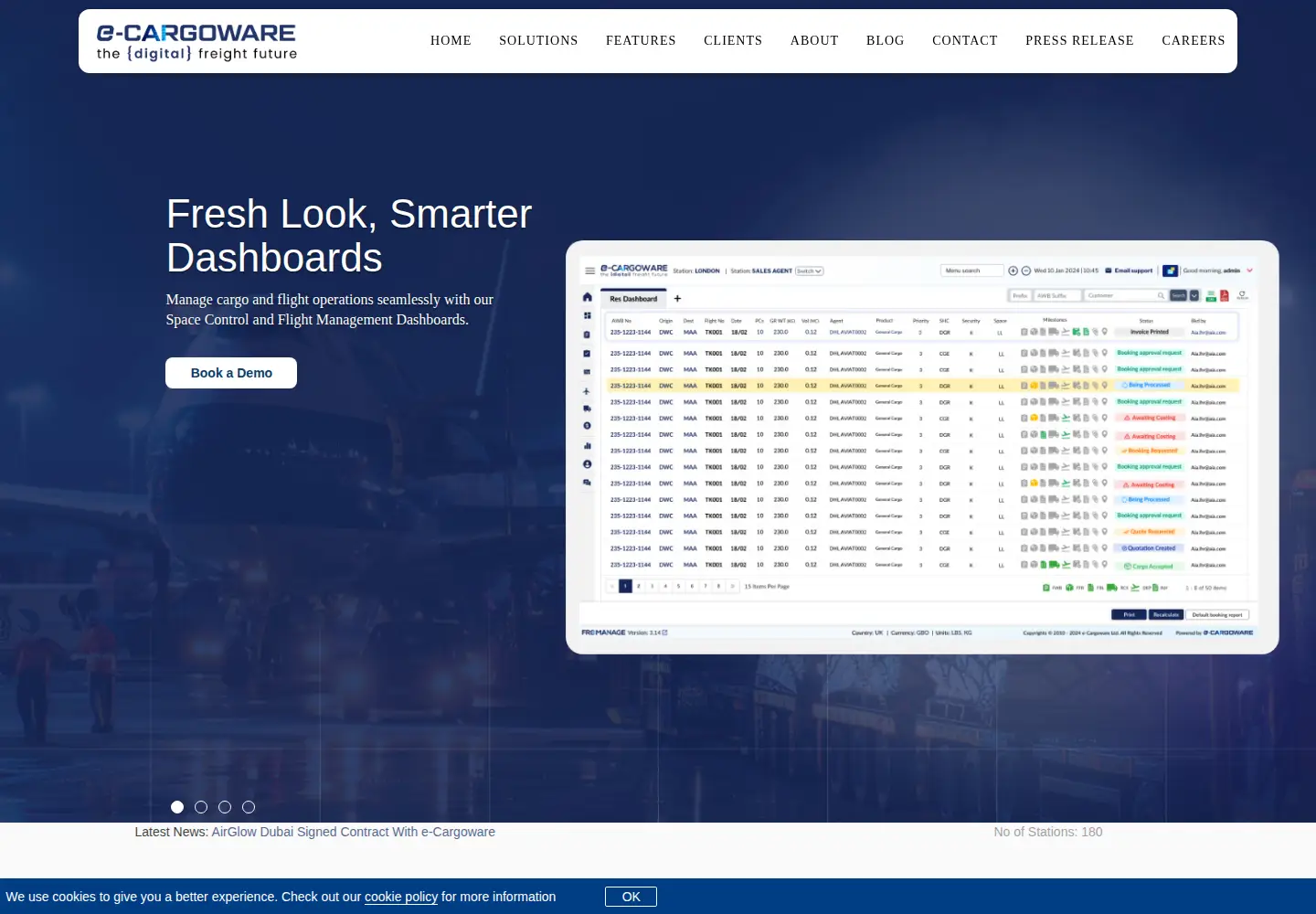Jump to the fourth slide dot
The image size is (1316, 914).
click(x=249, y=807)
